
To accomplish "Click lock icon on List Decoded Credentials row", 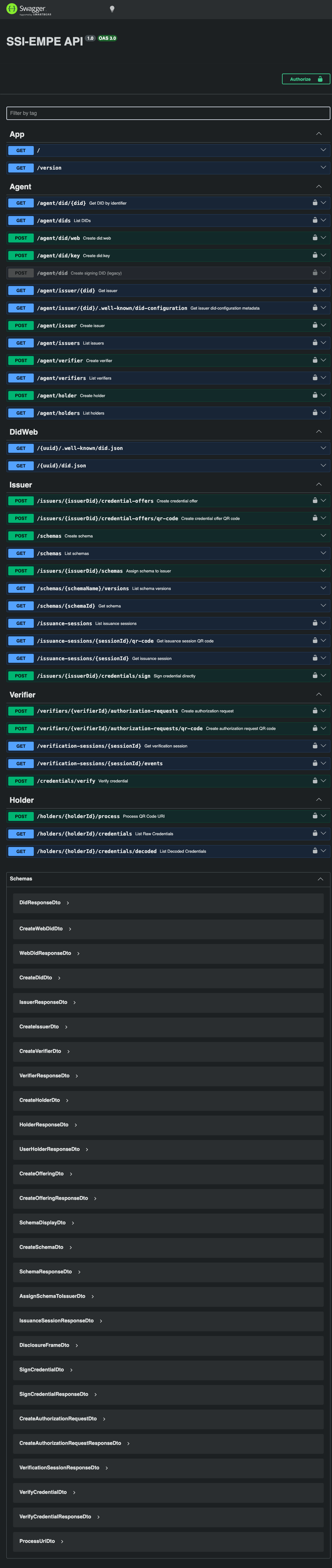I will click(x=315, y=851).
